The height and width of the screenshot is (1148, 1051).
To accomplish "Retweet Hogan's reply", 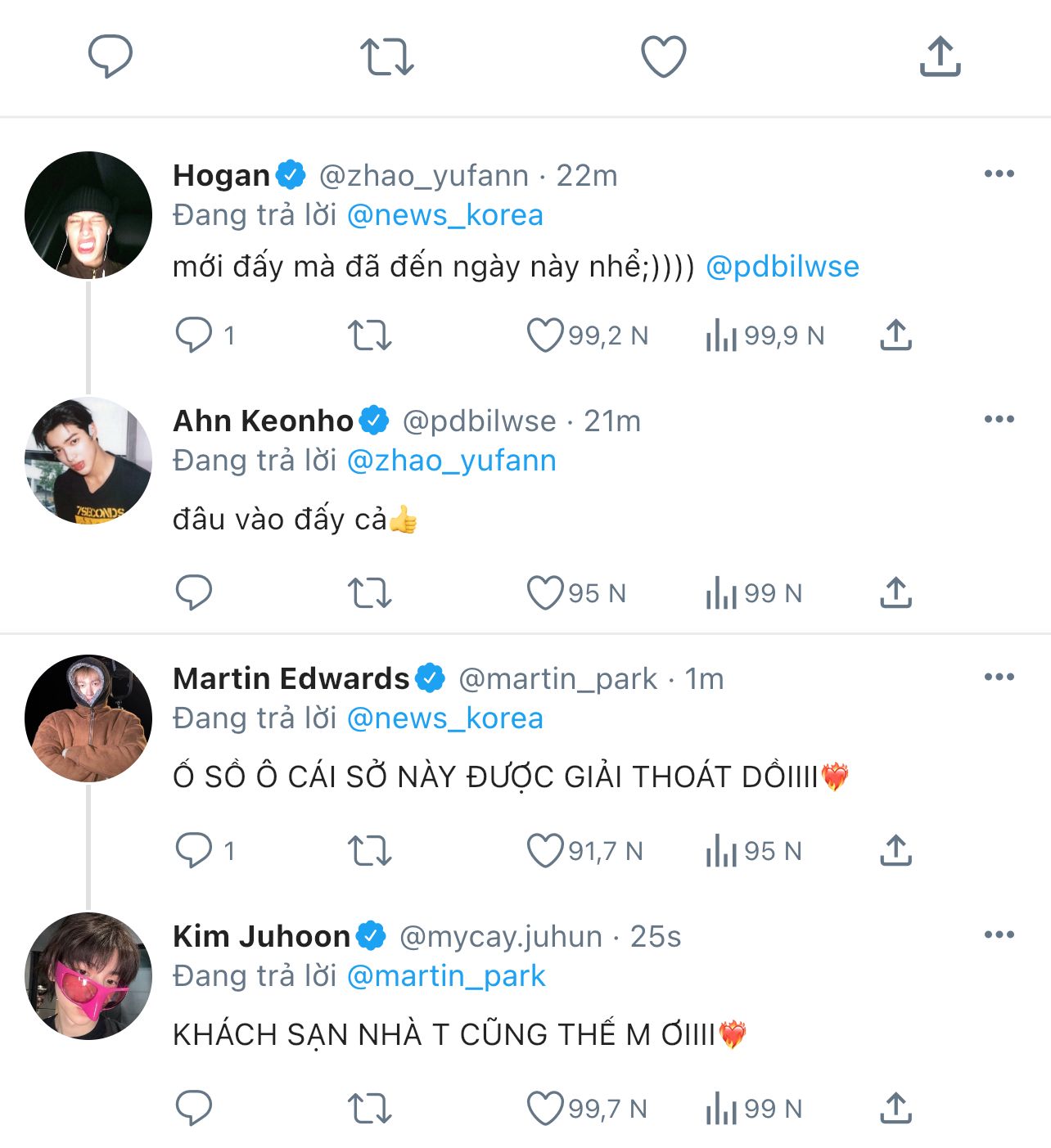I will (x=370, y=335).
